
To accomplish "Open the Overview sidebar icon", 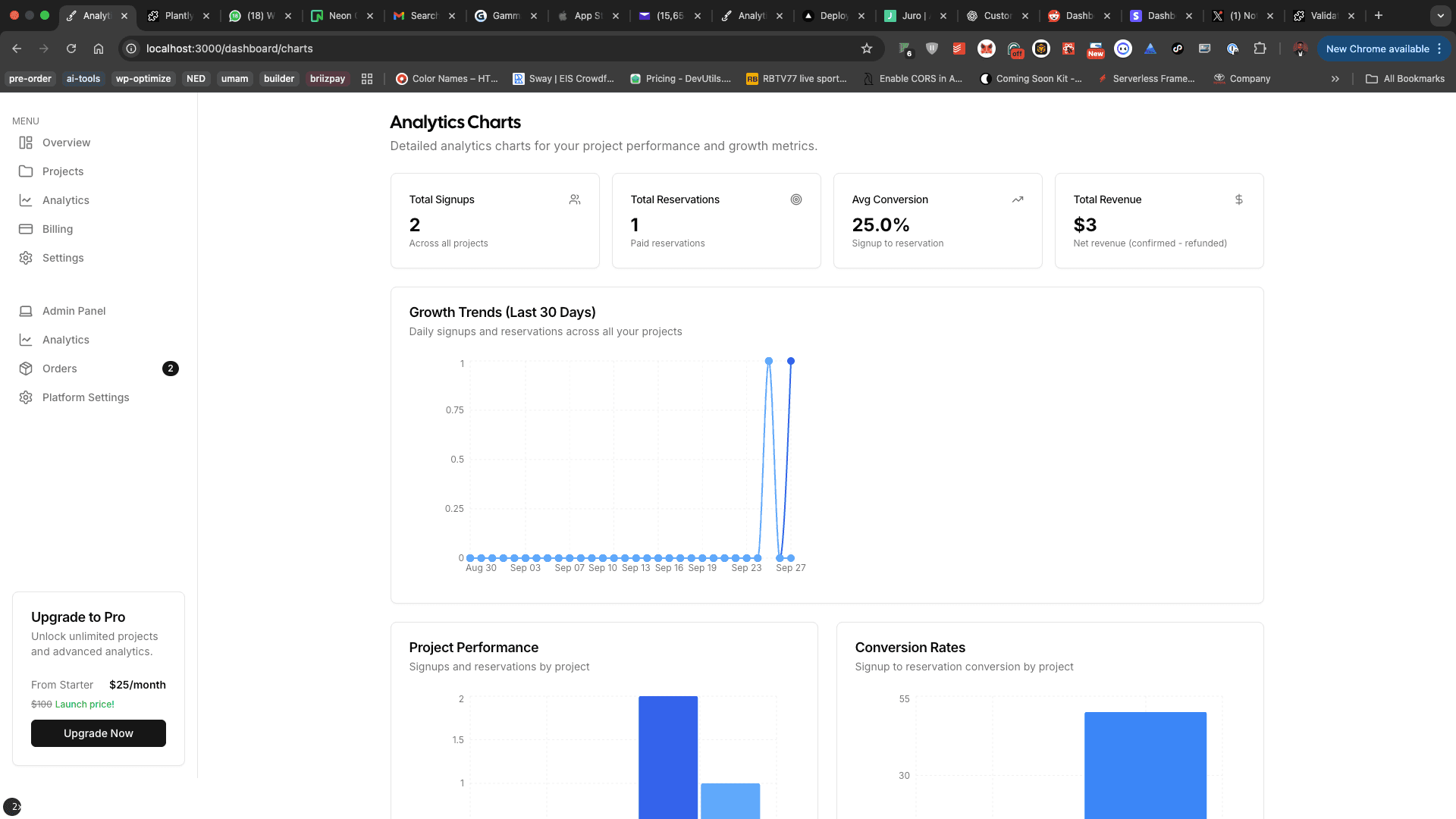I will pyautogui.click(x=26, y=143).
